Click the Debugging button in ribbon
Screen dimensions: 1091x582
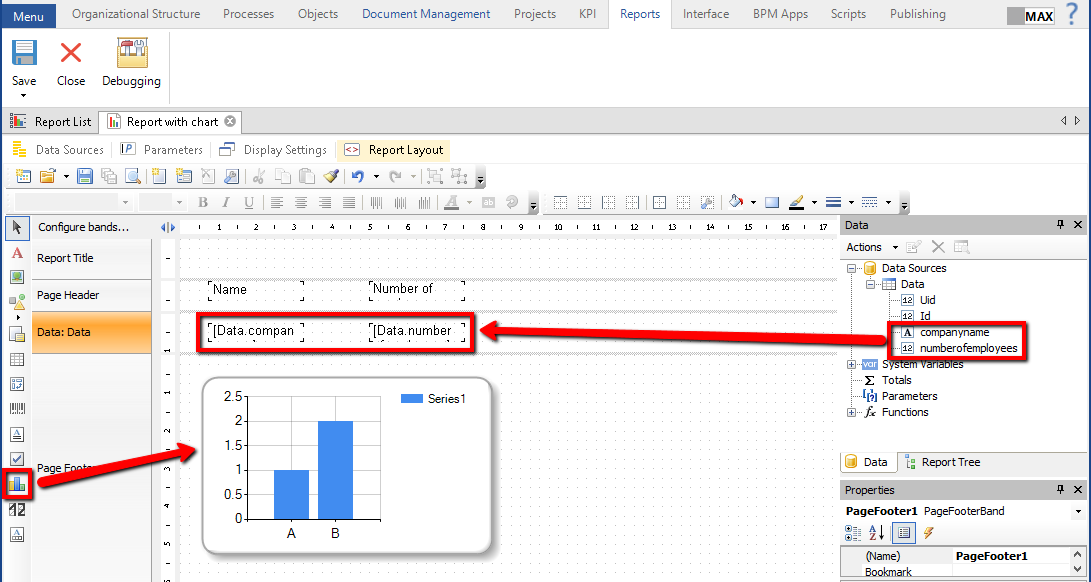pyautogui.click(x=131, y=63)
